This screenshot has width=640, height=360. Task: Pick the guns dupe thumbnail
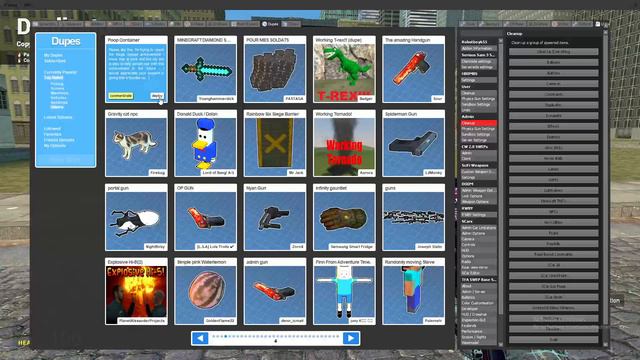413,217
